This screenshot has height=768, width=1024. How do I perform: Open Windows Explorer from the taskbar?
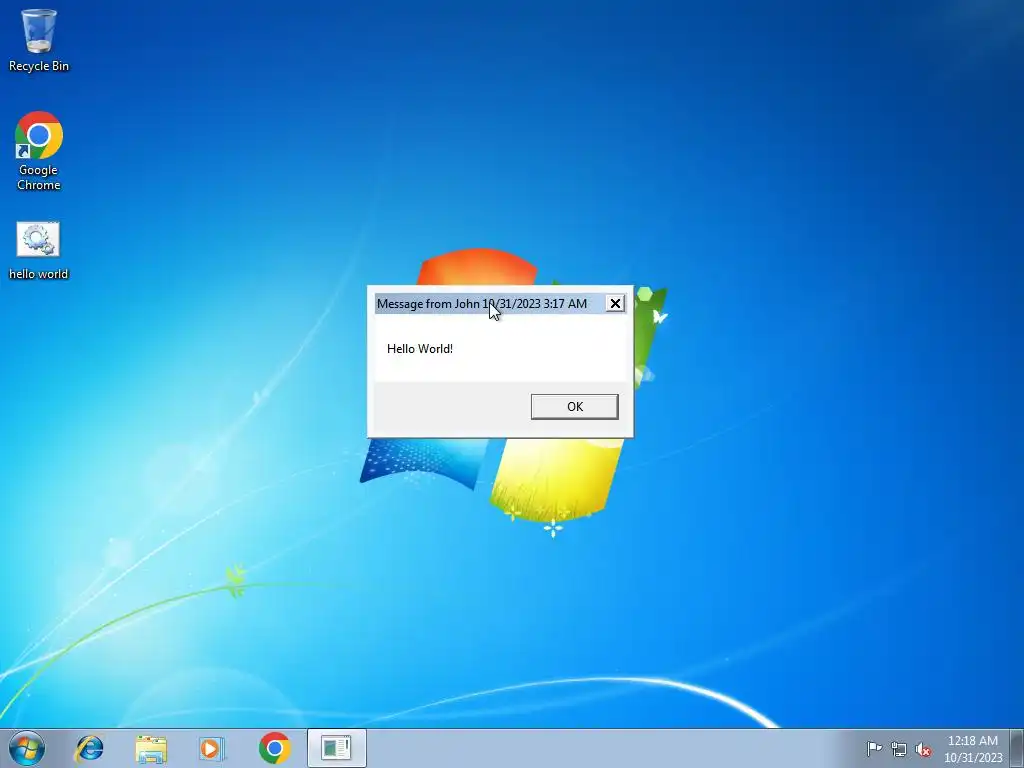coord(151,748)
